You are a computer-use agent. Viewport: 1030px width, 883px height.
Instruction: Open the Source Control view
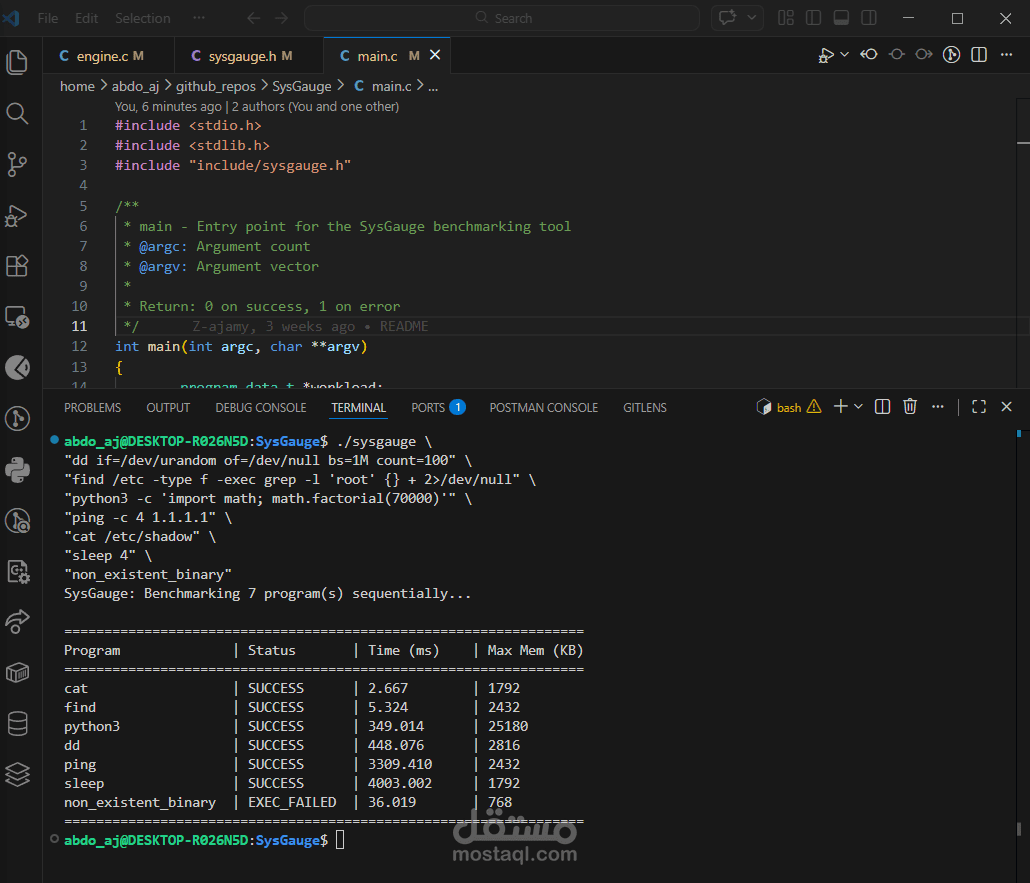click(17, 163)
